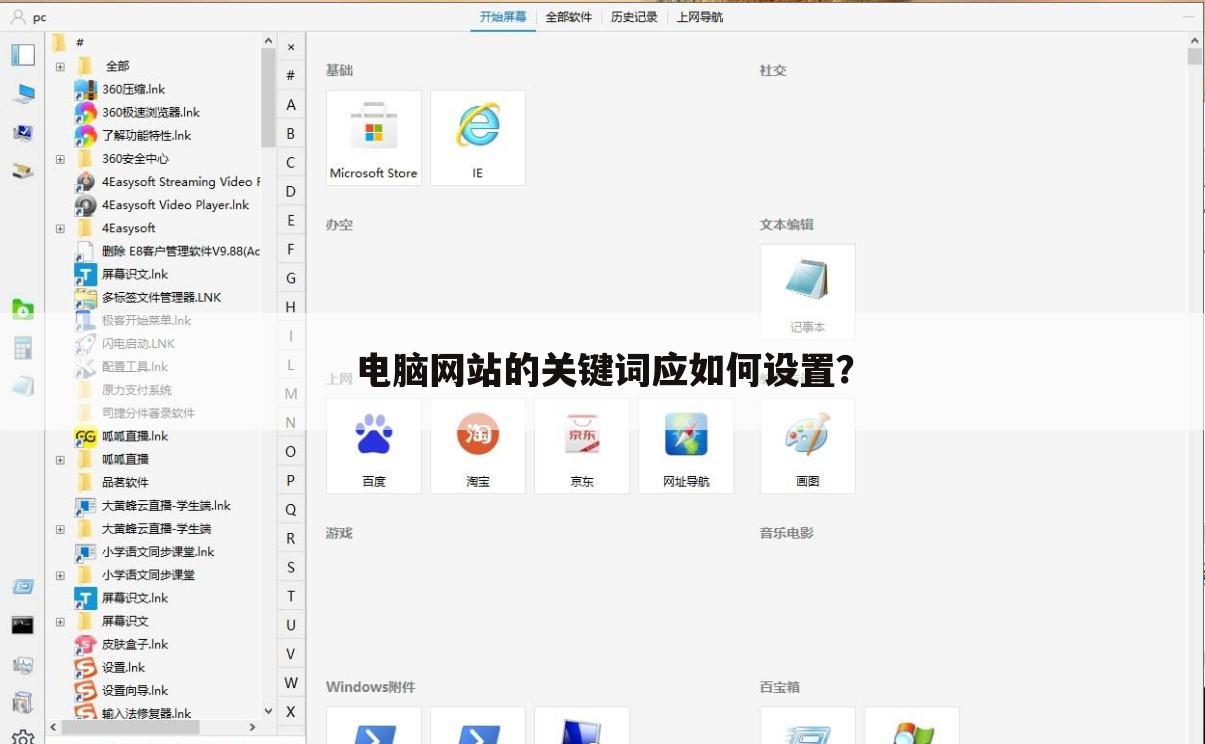Expand the 呱呱直播 folder node
The width and height of the screenshot is (1205, 744).
pyautogui.click(x=60, y=459)
